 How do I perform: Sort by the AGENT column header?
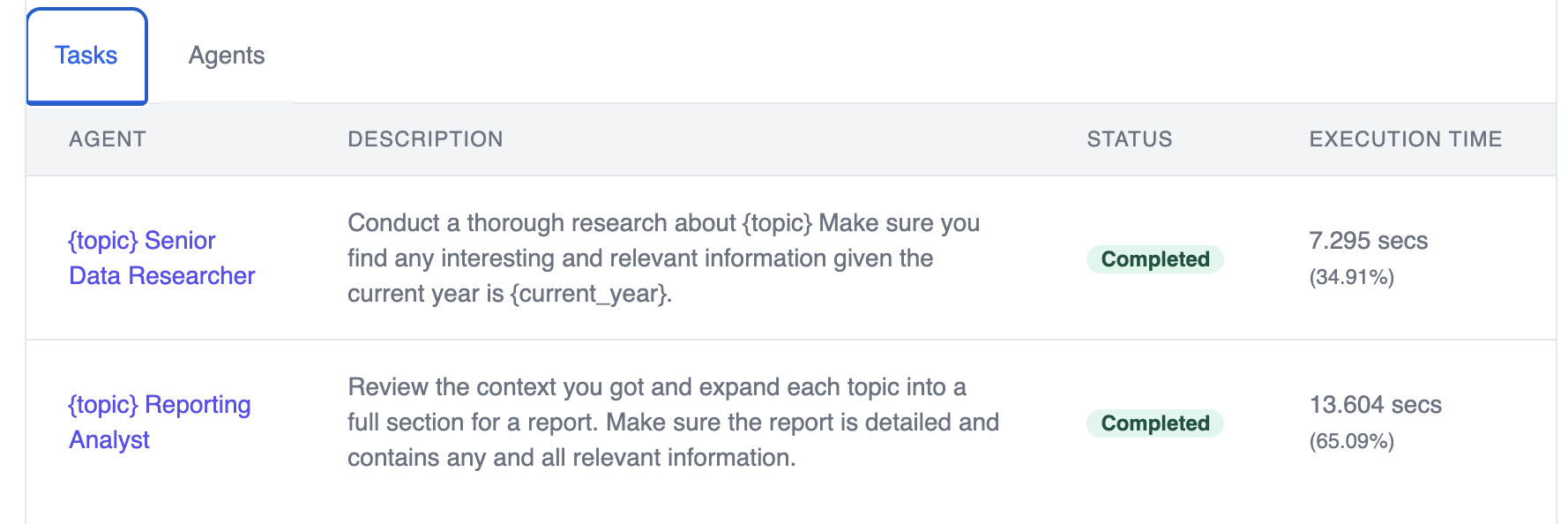coord(108,139)
